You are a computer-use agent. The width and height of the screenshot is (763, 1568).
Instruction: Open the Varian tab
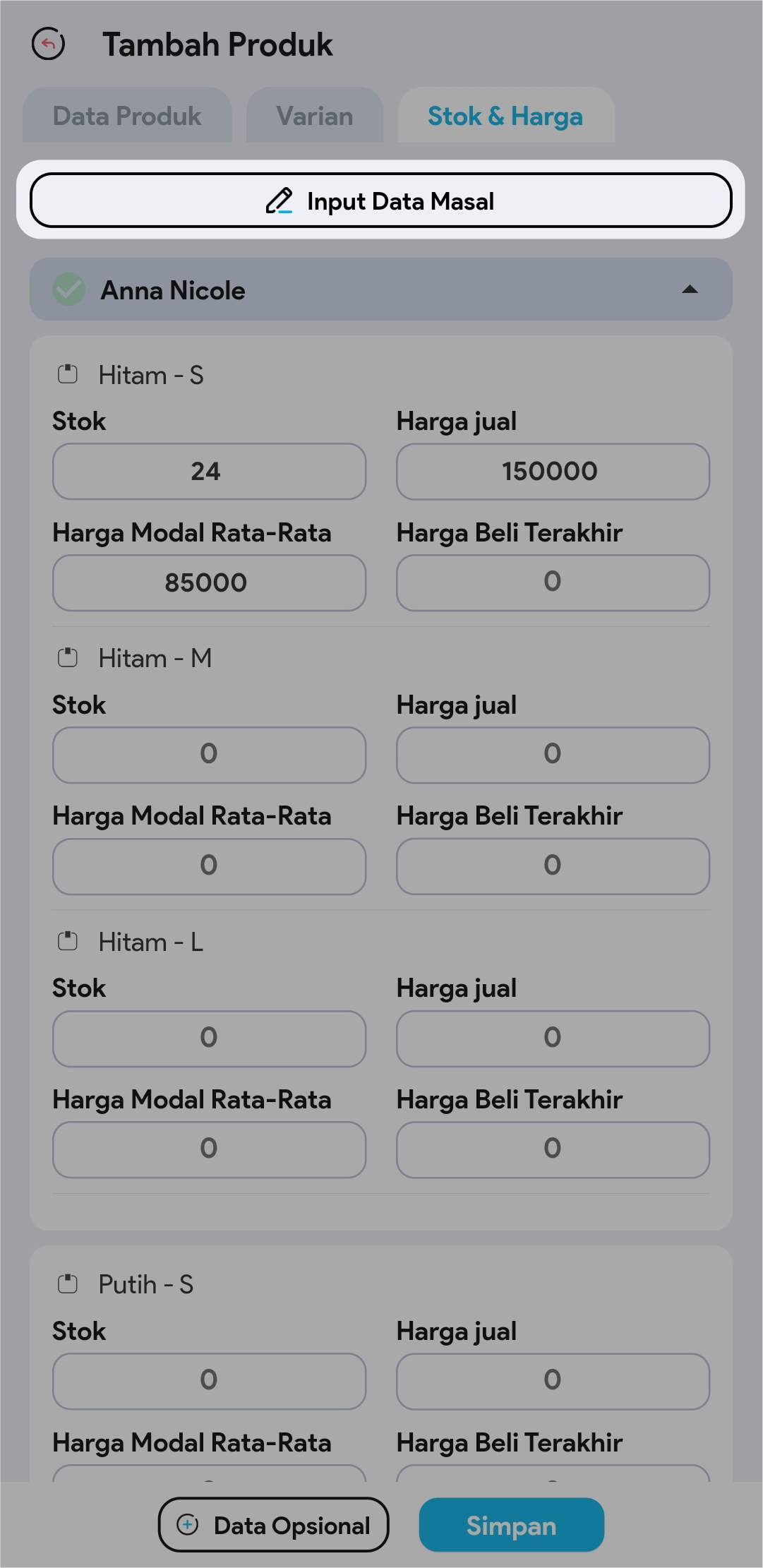[315, 116]
